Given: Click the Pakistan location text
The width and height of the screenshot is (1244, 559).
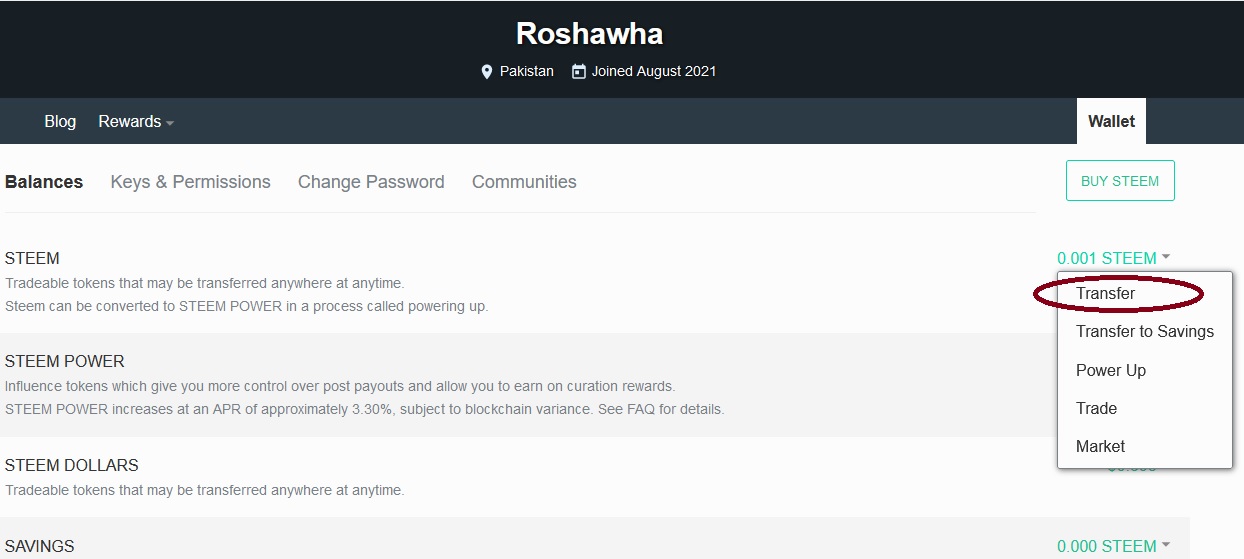Looking at the screenshot, I should pyautogui.click(x=527, y=72).
